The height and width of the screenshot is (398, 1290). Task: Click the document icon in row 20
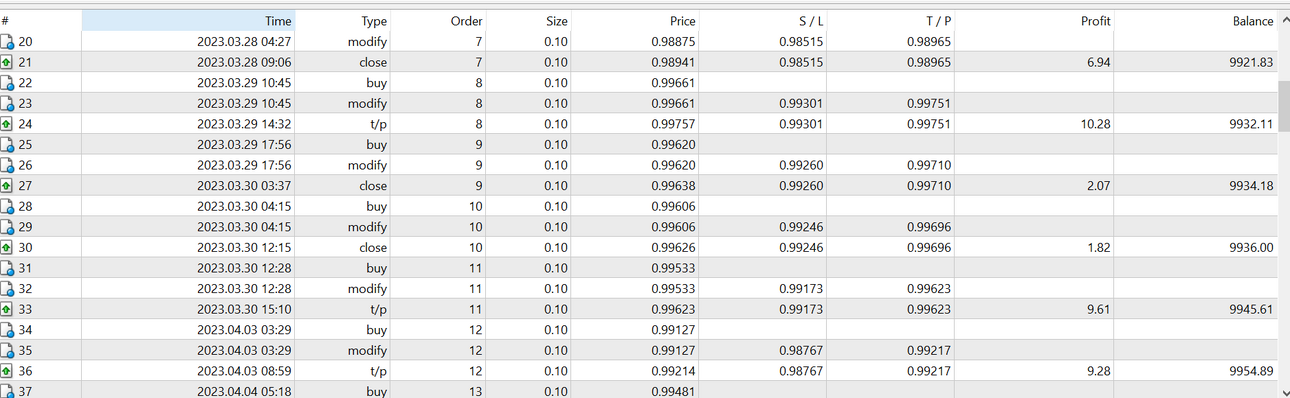pos(7,42)
